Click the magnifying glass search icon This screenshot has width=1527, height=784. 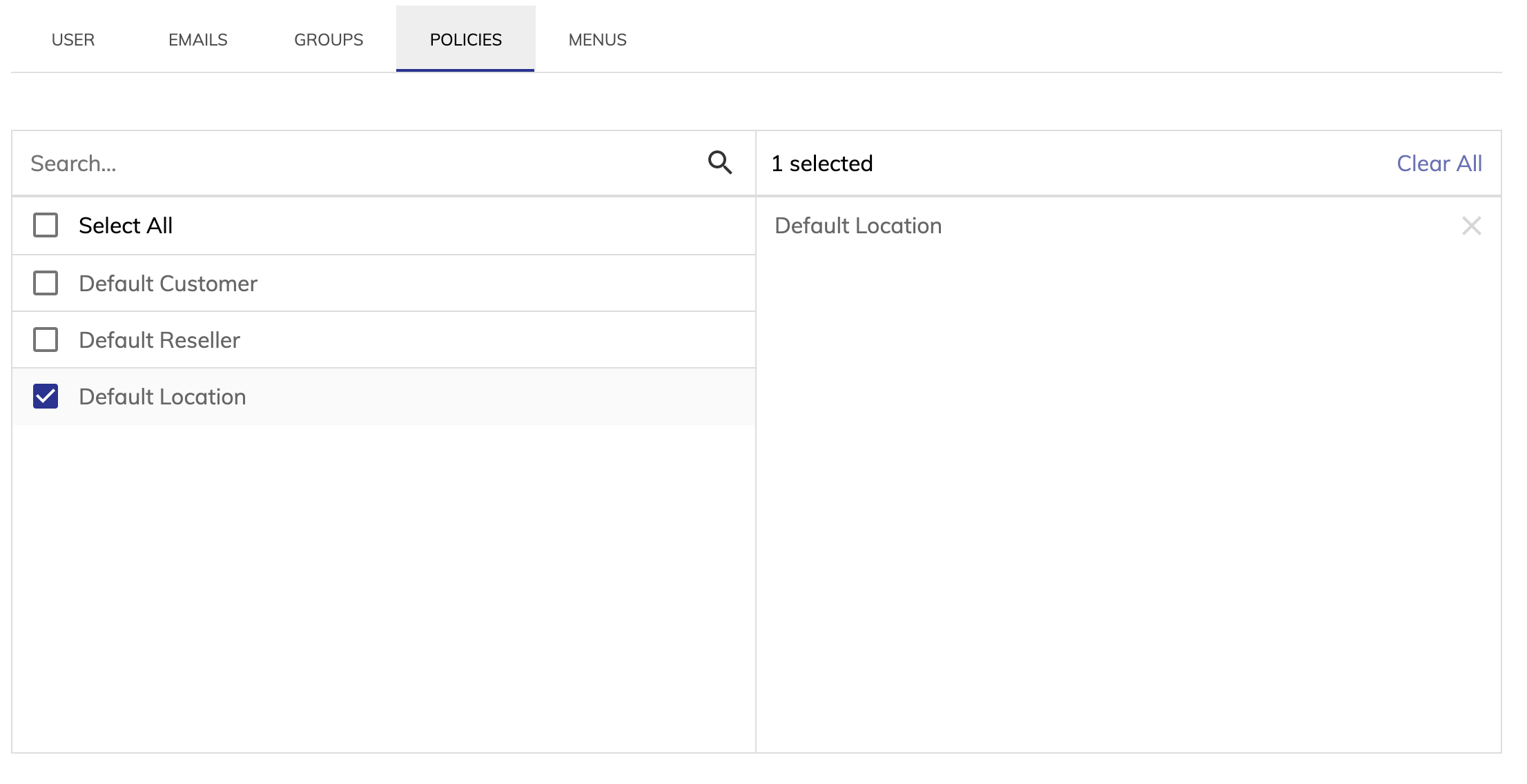click(x=720, y=163)
